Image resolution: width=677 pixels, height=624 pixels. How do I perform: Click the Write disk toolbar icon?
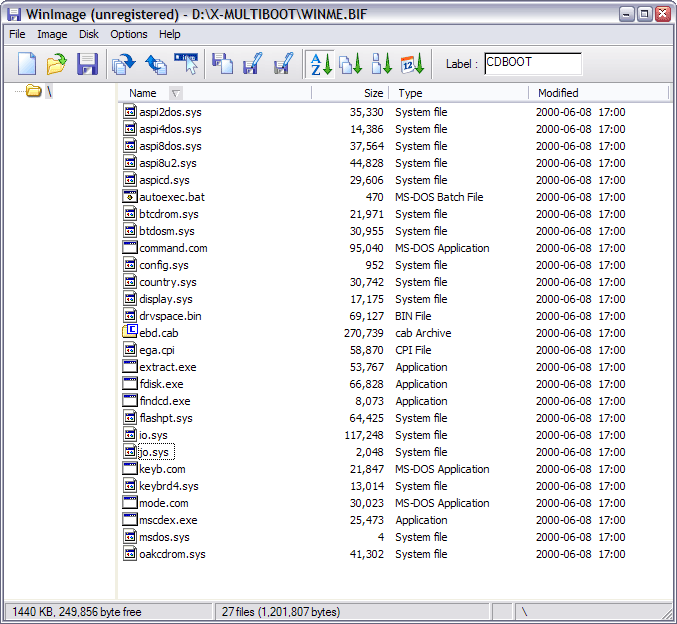point(156,64)
